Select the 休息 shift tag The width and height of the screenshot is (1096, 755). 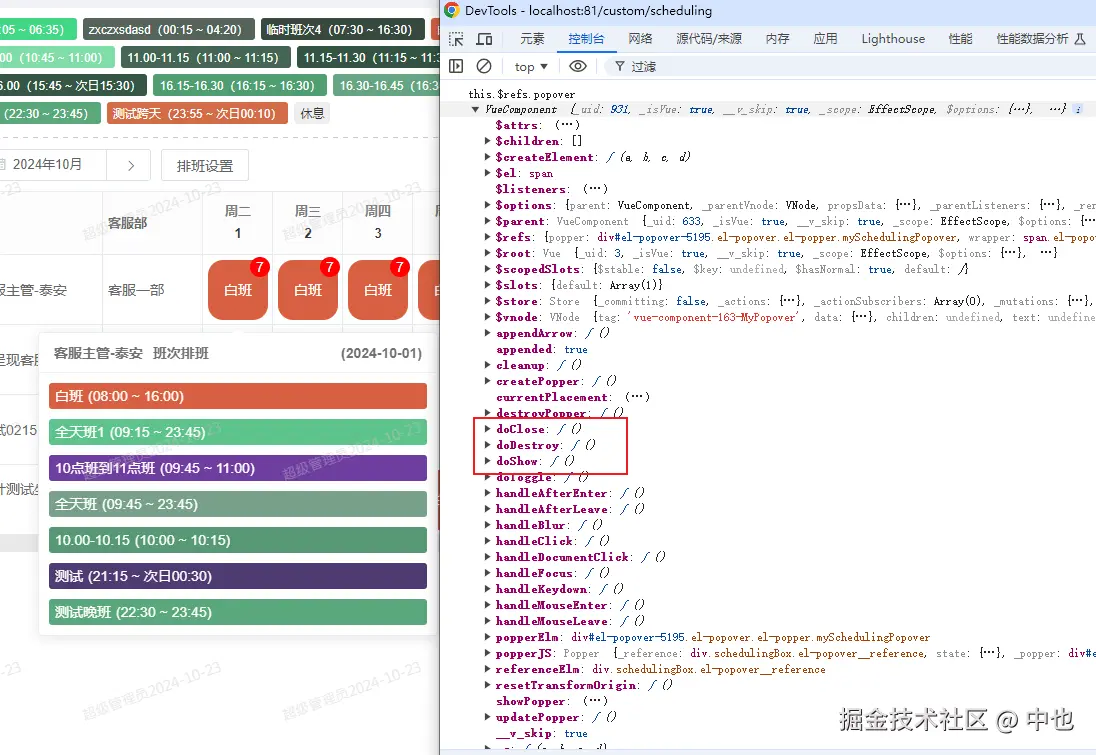(312, 113)
